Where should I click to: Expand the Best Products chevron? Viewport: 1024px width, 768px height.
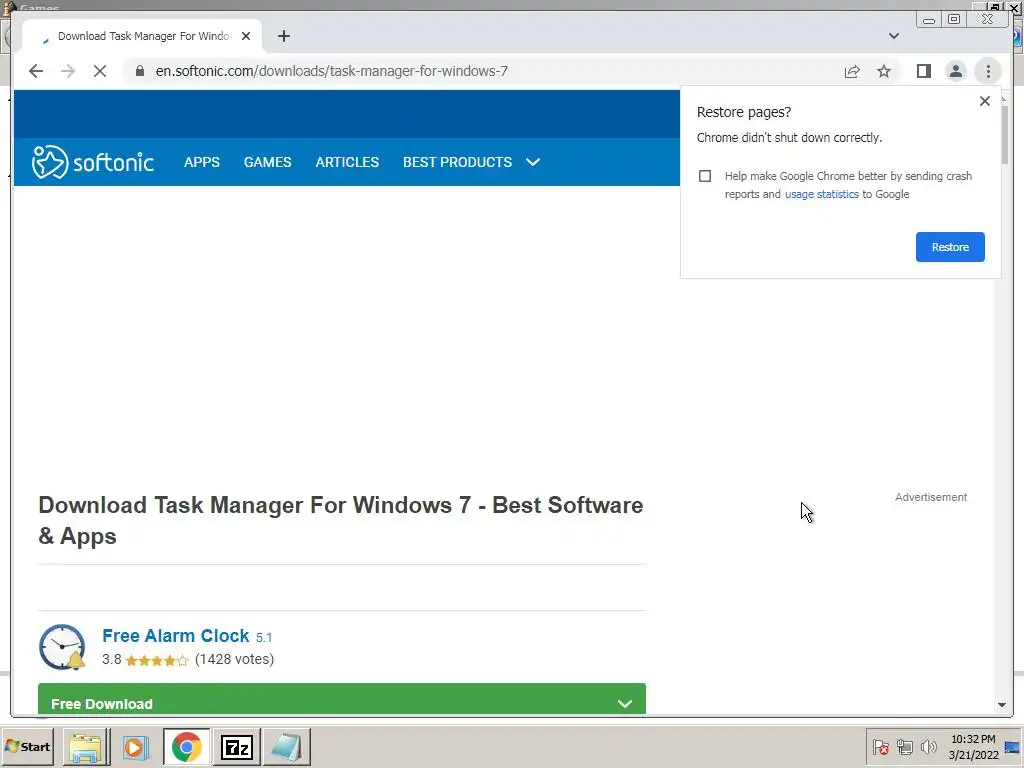pyautogui.click(x=533, y=162)
